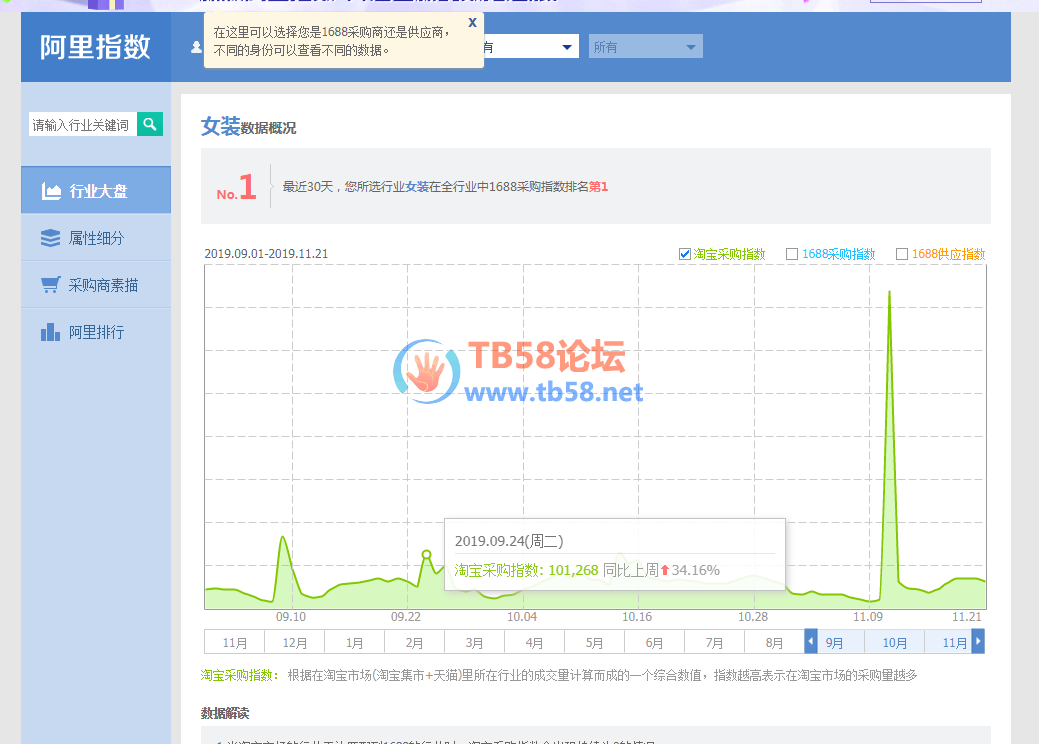Click the green search magnifier button
1039x744 pixels.
(x=150, y=124)
